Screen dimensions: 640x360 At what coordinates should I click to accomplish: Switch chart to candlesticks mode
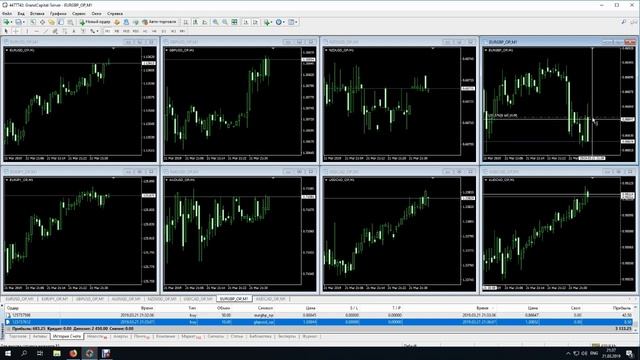195,22
